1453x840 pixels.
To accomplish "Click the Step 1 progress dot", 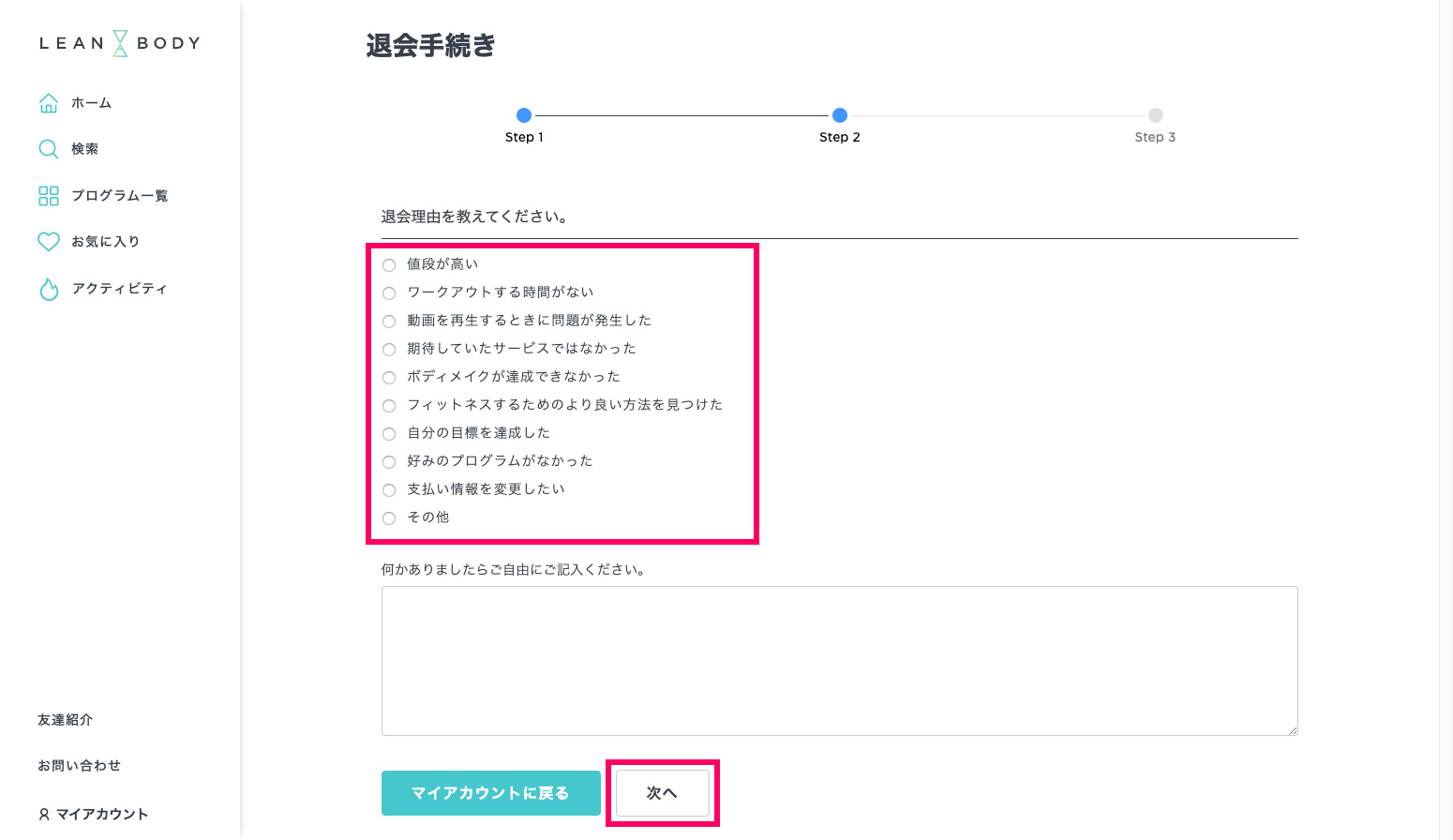I will coord(524,115).
